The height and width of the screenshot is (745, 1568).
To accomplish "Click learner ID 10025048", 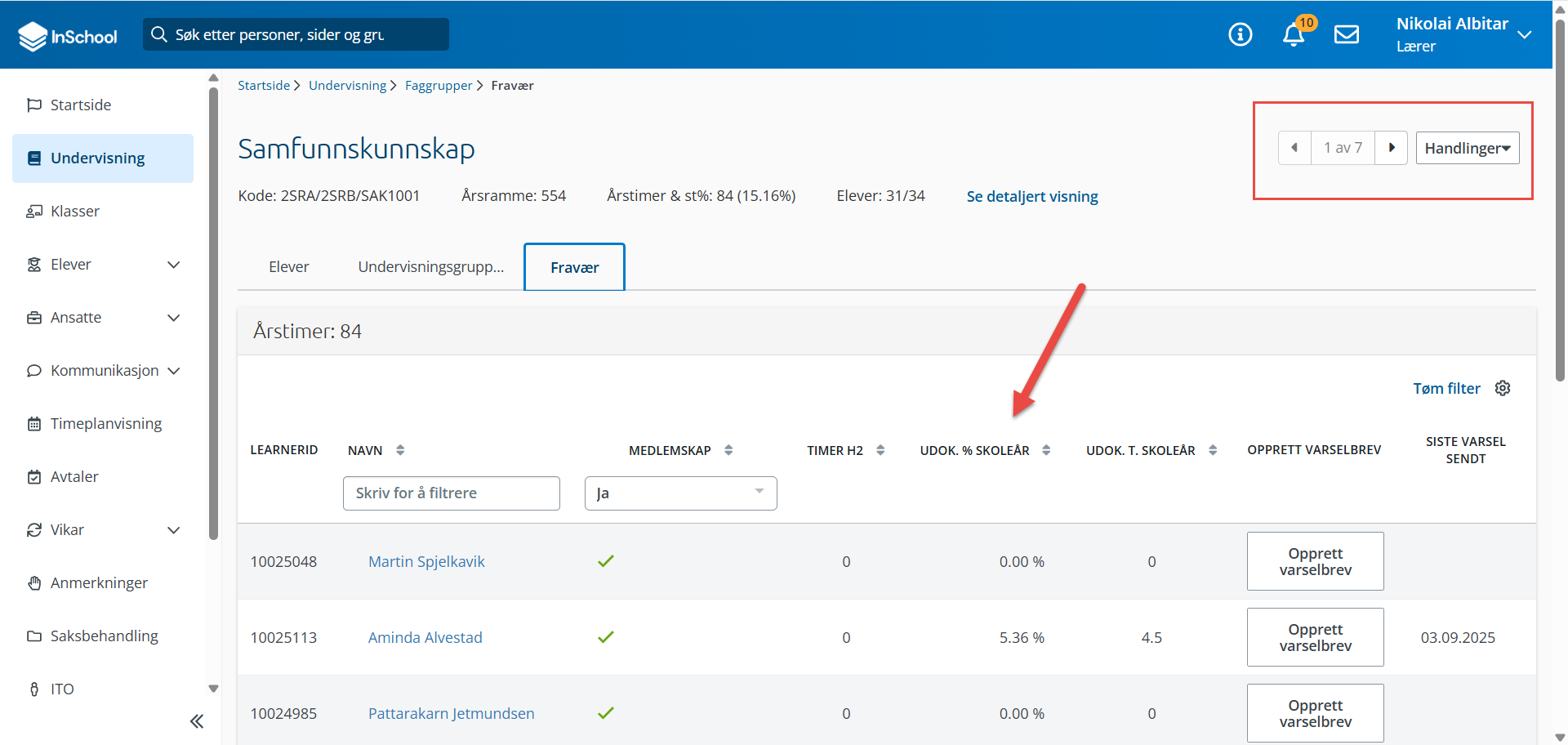I will [283, 561].
